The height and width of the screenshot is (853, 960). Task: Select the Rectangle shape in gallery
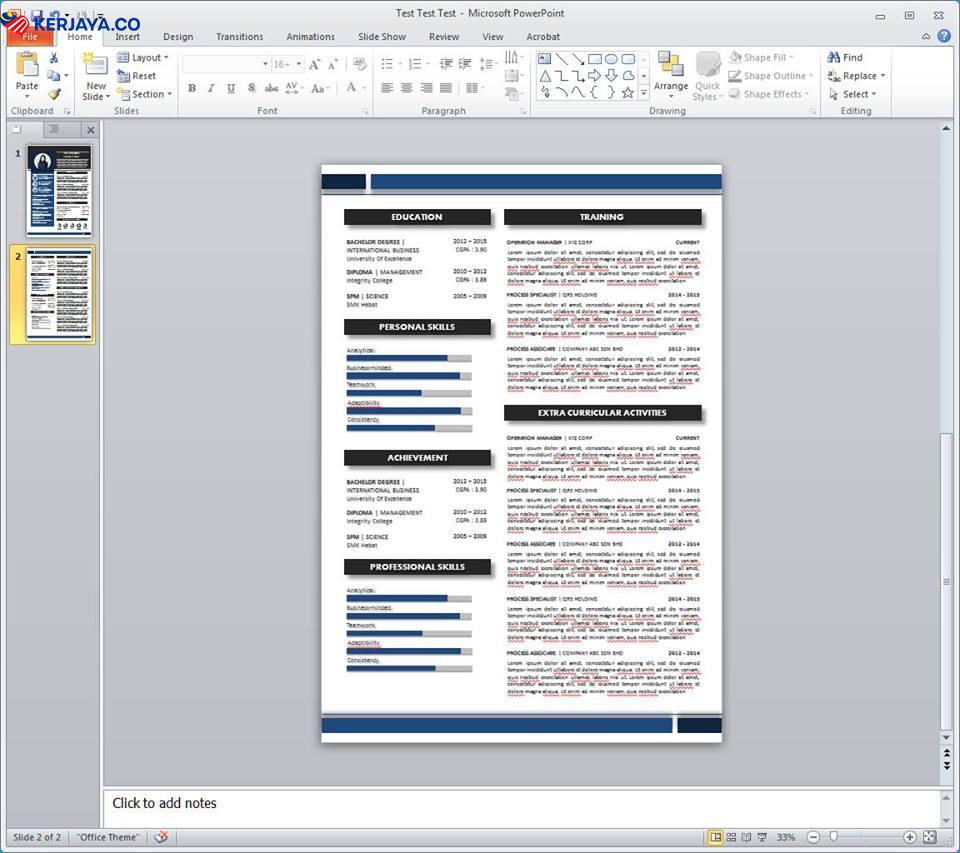point(594,59)
